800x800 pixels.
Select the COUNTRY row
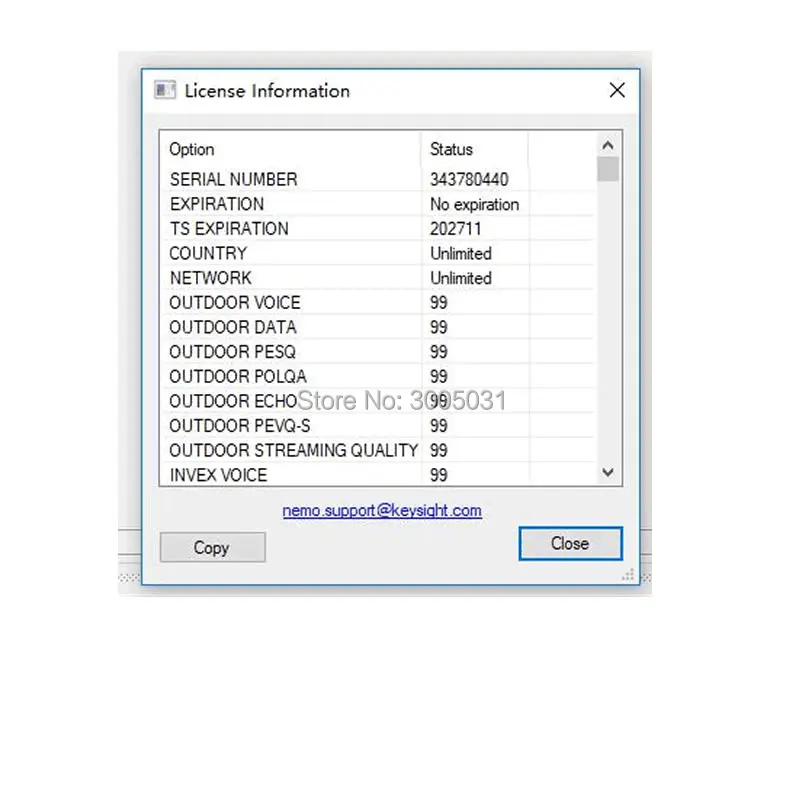(377, 253)
